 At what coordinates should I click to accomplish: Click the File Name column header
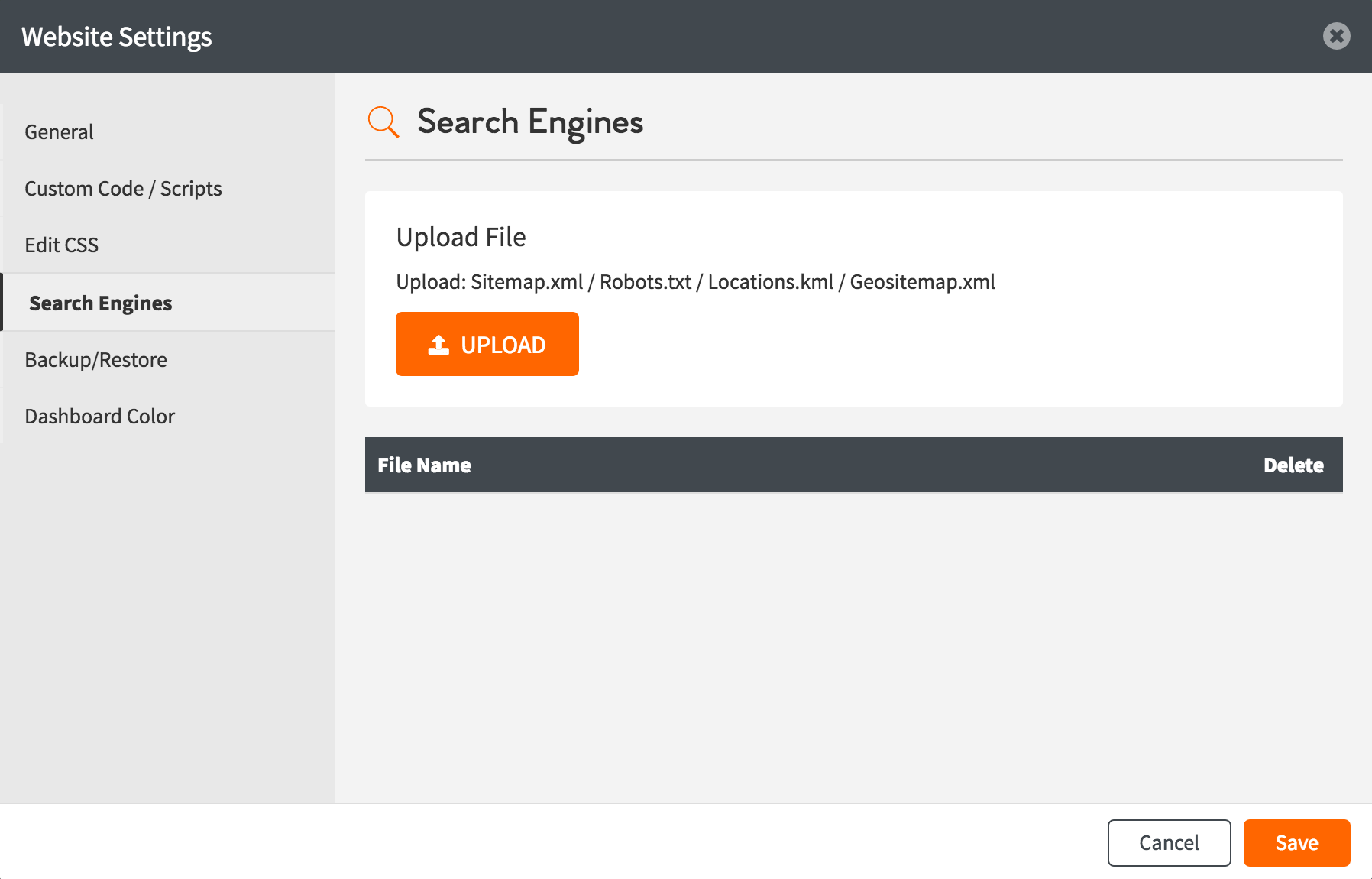(x=424, y=465)
